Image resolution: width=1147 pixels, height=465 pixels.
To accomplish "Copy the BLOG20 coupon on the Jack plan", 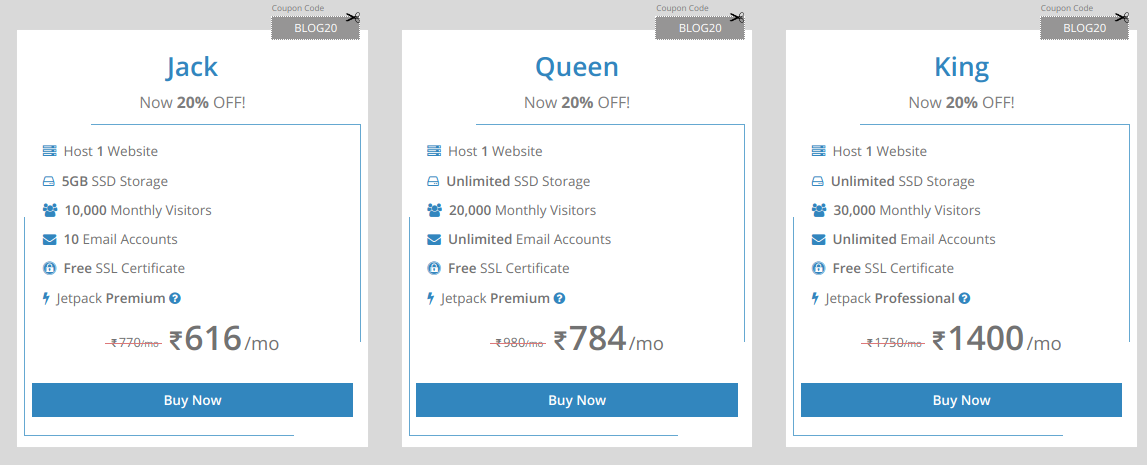I will tap(315, 28).
